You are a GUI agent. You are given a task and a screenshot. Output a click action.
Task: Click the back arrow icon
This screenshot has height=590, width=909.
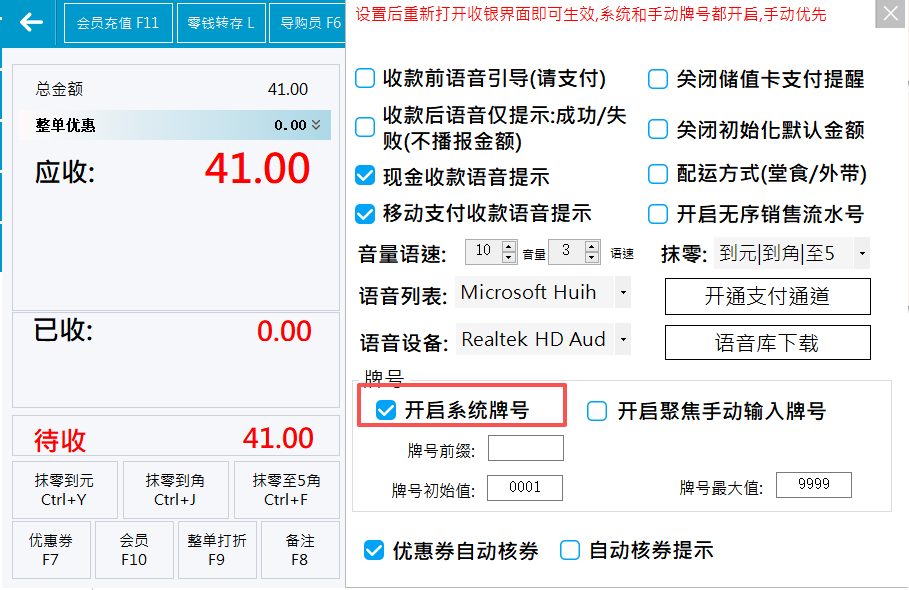click(31, 22)
